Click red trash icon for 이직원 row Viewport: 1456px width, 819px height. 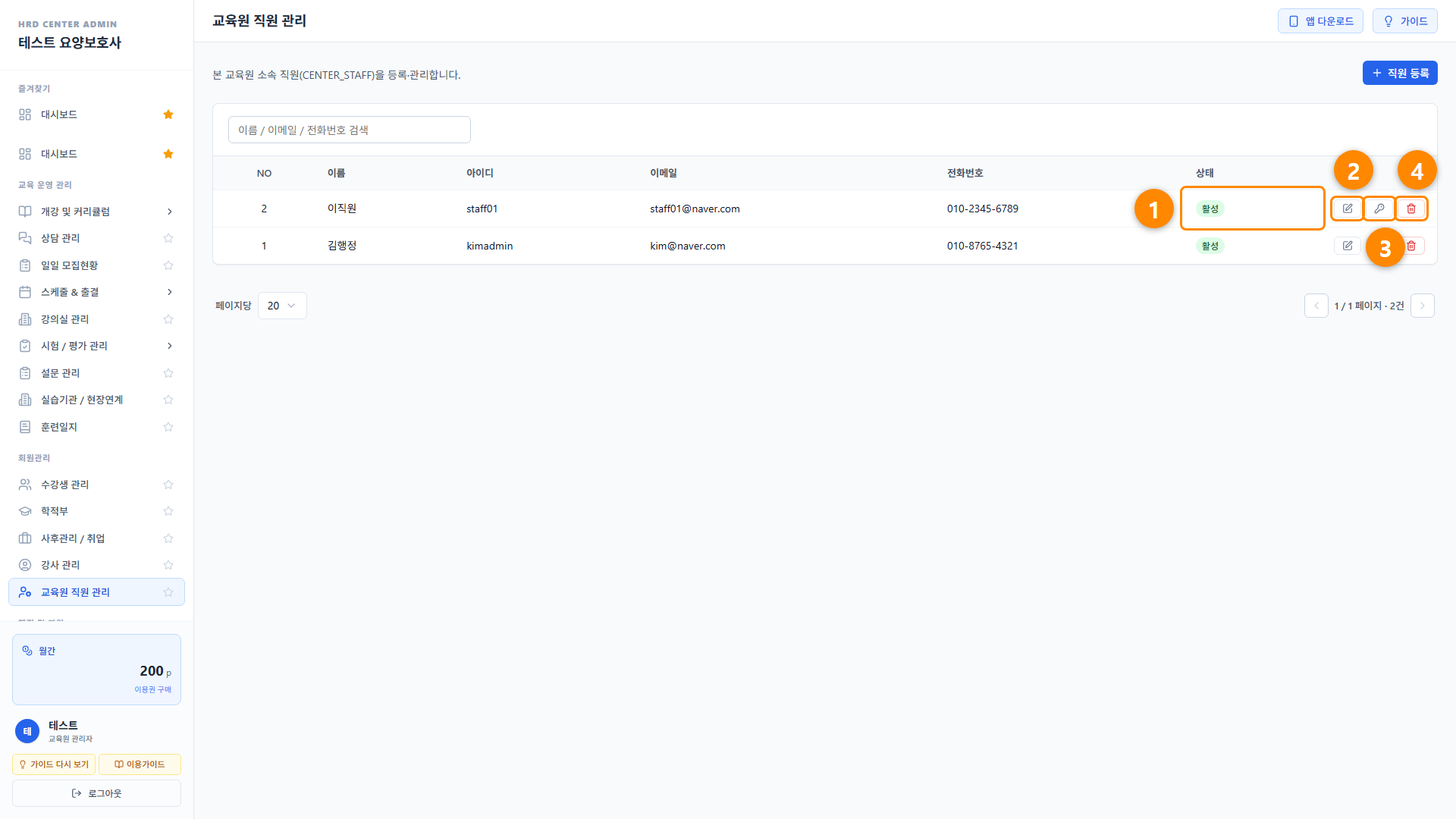pyautogui.click(x=1411, y=209)
